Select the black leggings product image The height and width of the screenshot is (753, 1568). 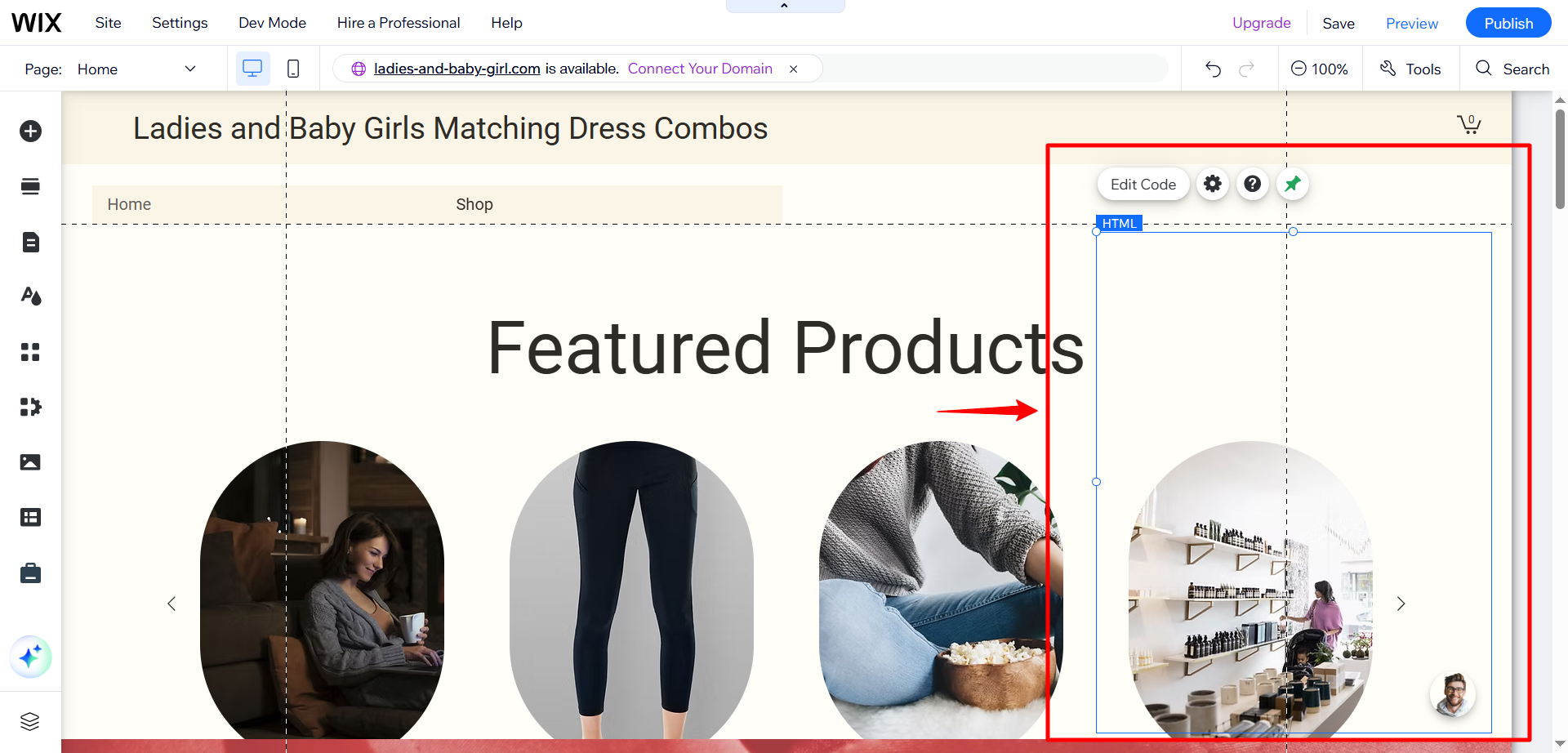pos(631,590)
